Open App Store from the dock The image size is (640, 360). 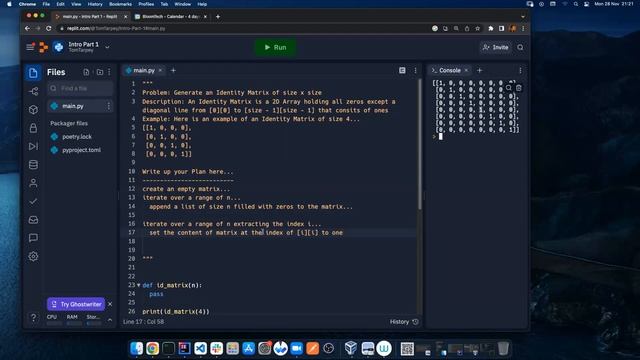coord(249,348)
